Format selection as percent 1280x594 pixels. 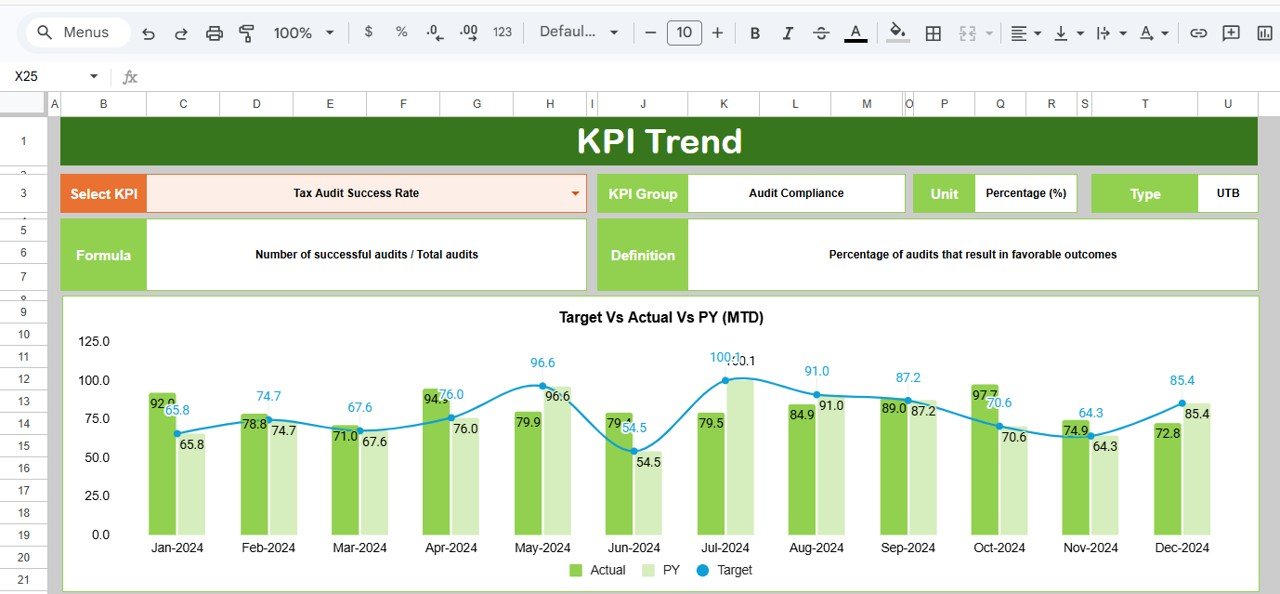point(400,32)
